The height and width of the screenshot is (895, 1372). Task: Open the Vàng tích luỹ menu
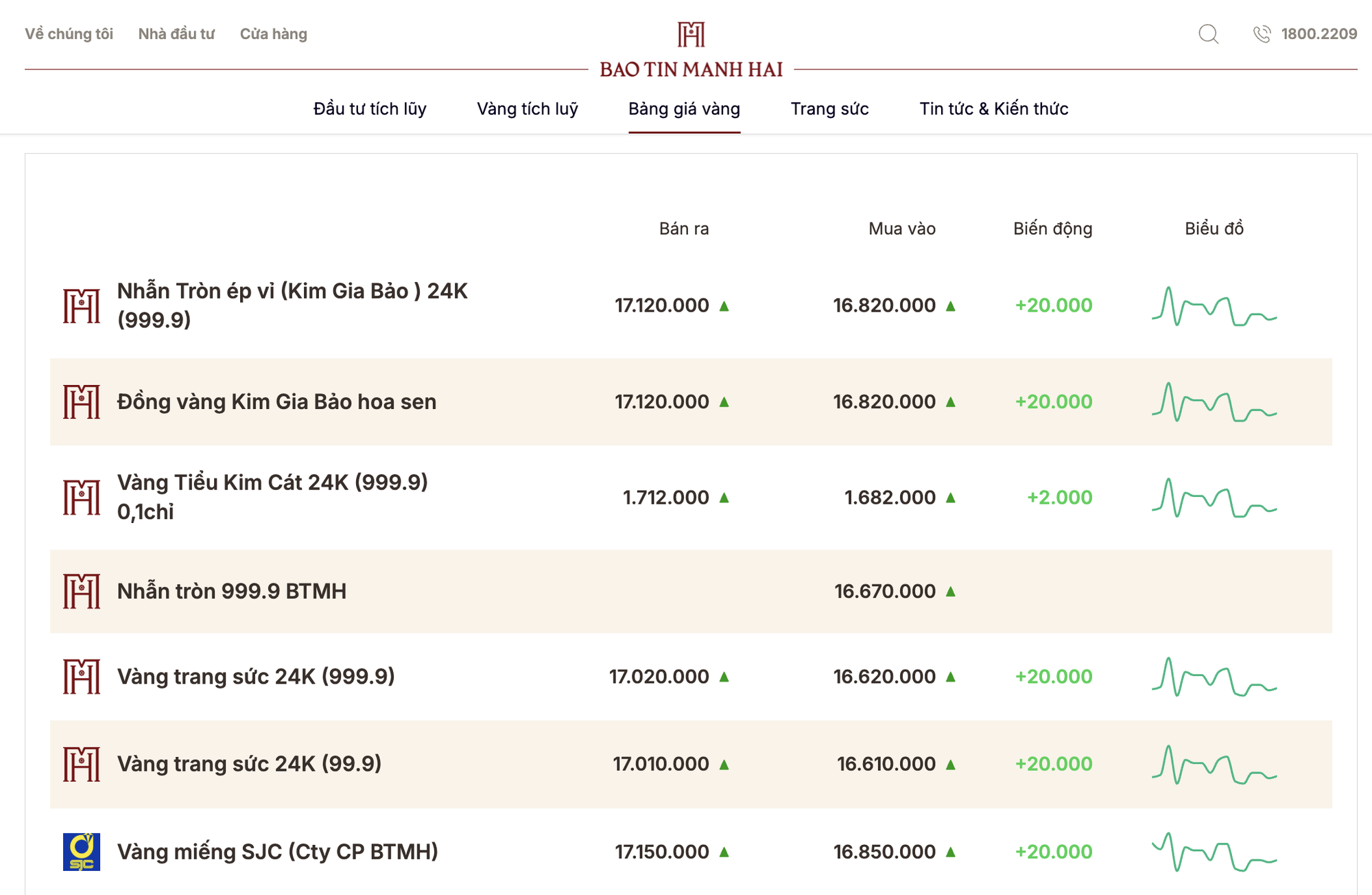[527, 108]
